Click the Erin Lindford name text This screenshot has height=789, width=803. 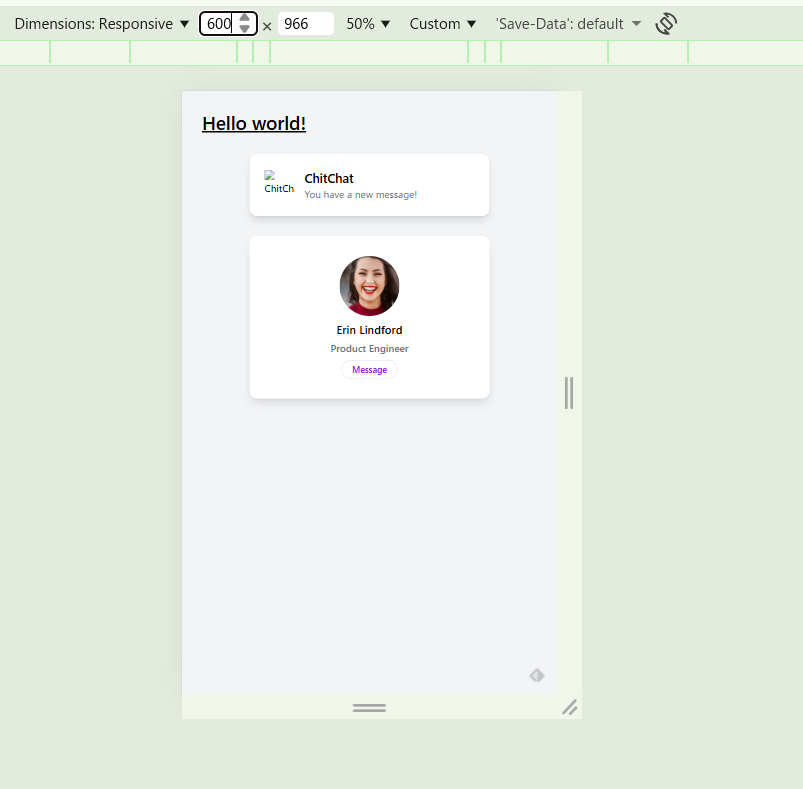[x=369, y=330]
